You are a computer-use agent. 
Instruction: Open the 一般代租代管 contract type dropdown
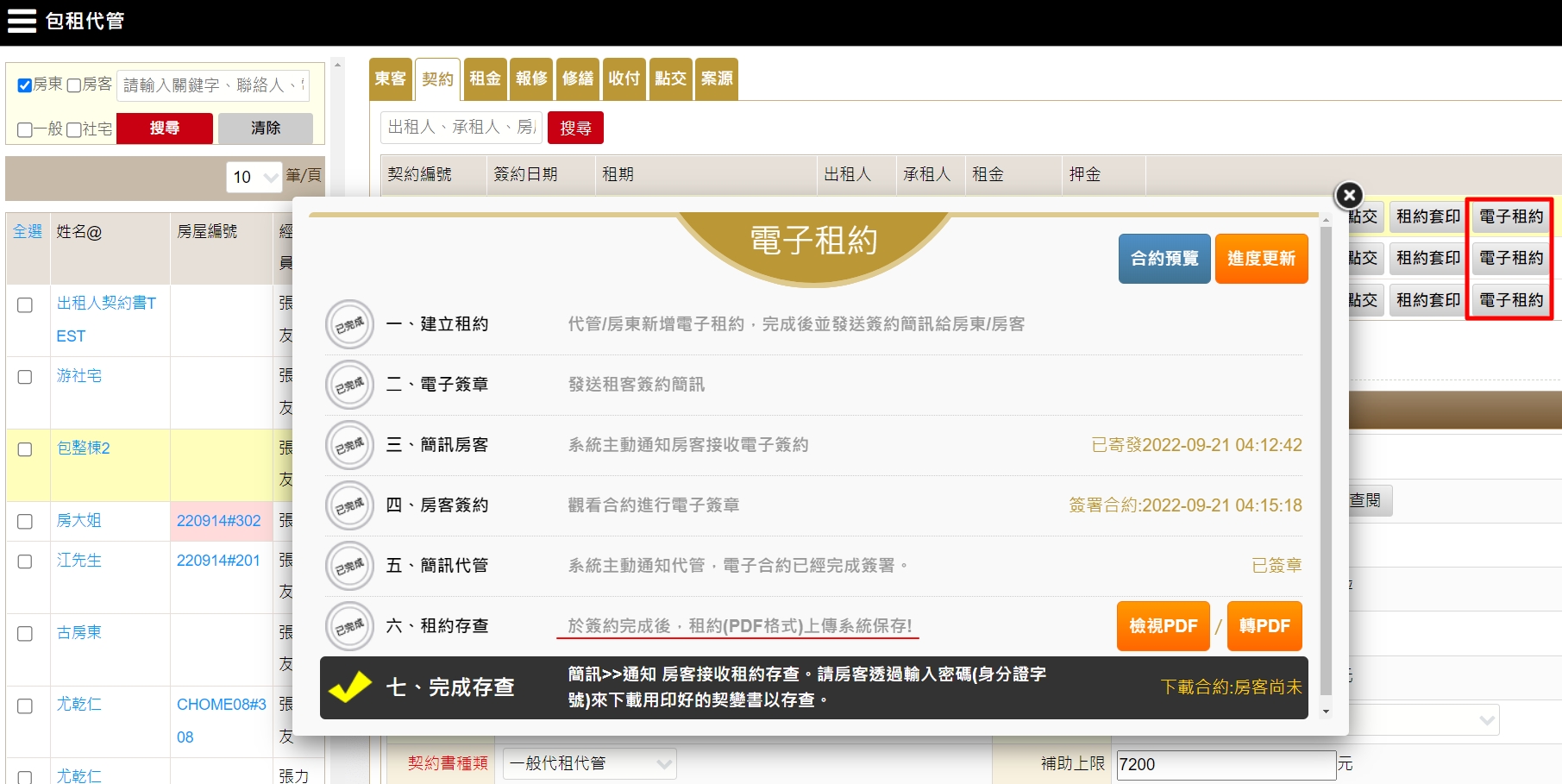589,763
